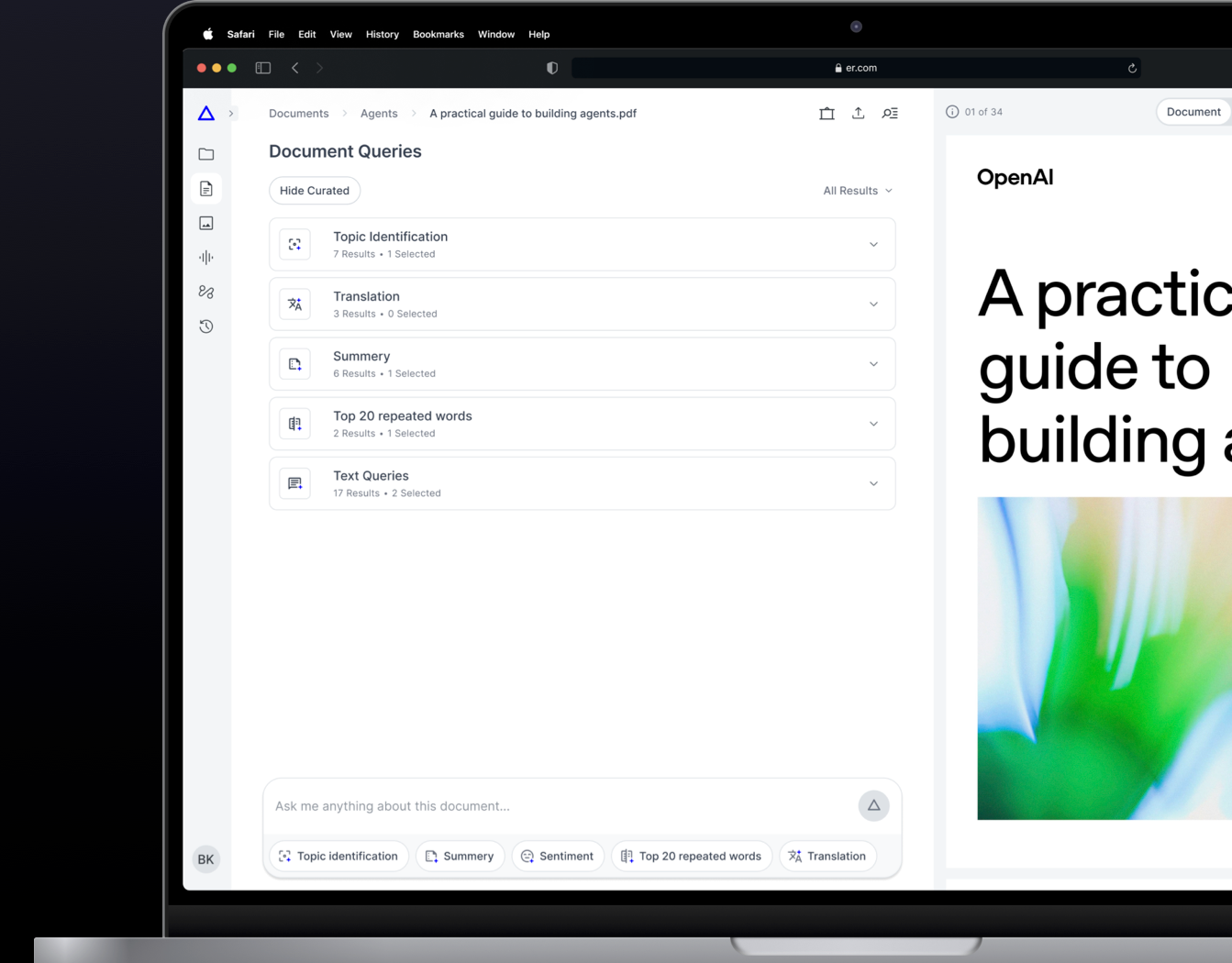Click the Document button in the preview panel
Viewport: 1232px width, 963px height.
point(1193,112)
